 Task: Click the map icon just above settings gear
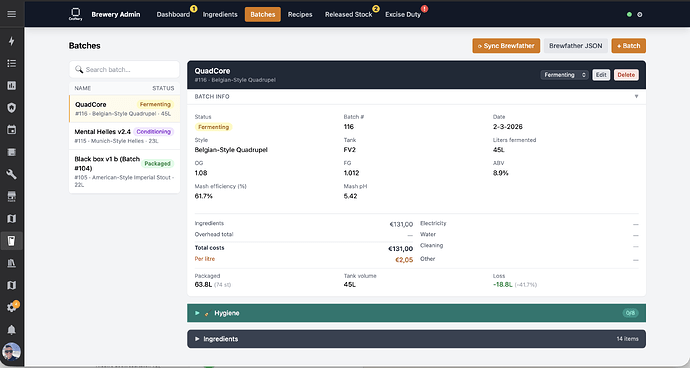[11, 285]
